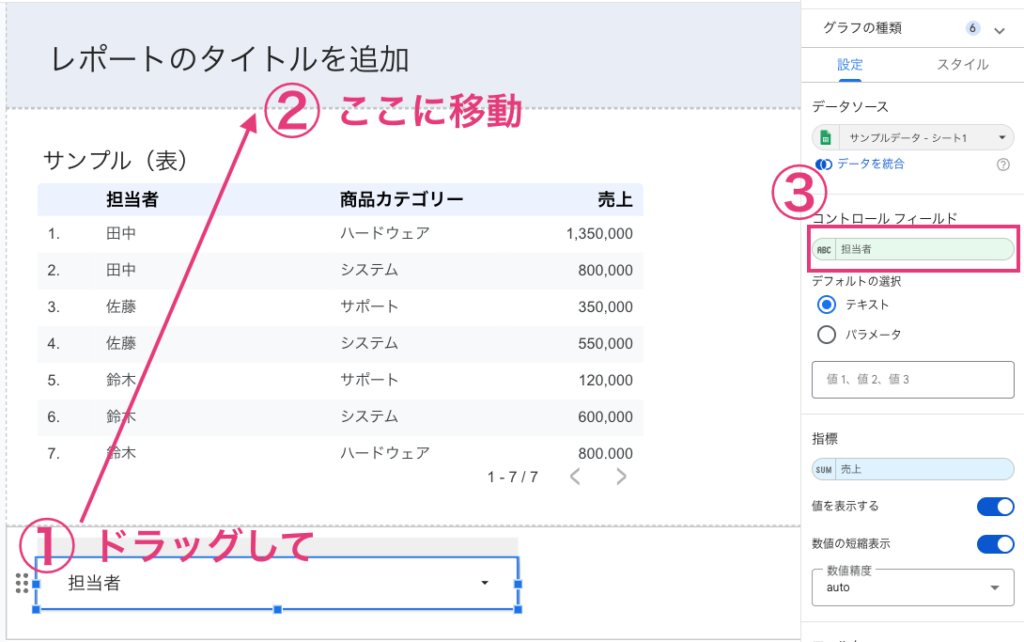The width and height of the screenshot is (1024, 642).
Task: Click the drag handle beside 担当者 control
Action: [22, 583]
